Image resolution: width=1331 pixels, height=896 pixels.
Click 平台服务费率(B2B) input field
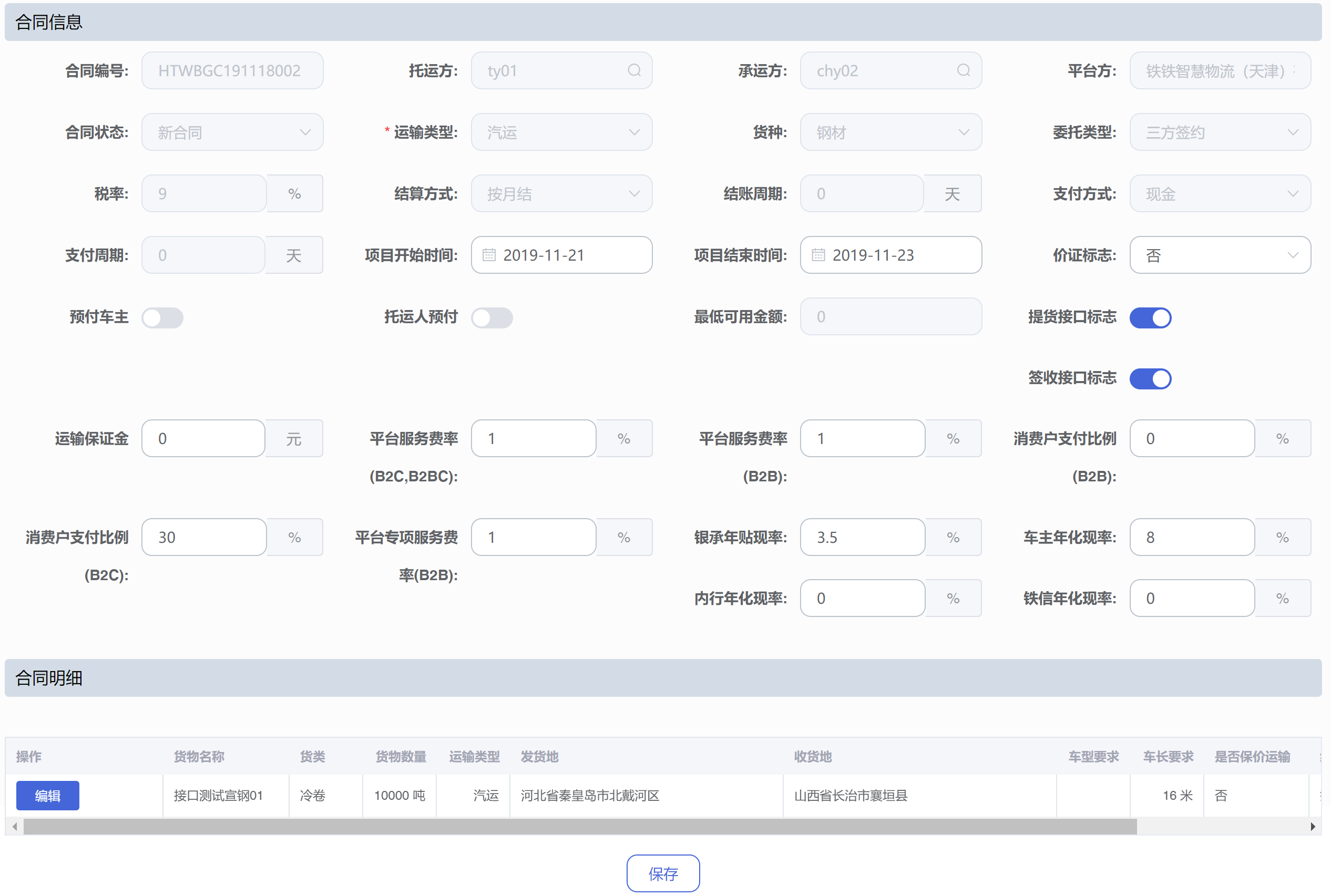click(x=863, y=438)
